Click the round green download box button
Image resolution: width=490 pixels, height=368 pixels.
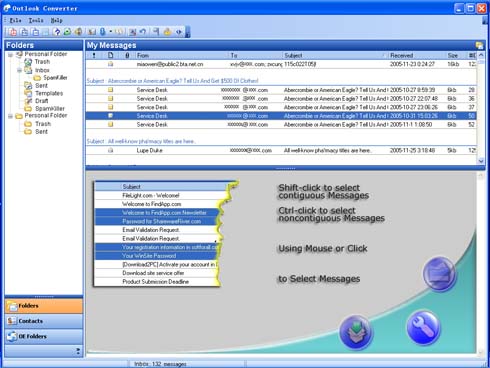click(x=356, y=332)
